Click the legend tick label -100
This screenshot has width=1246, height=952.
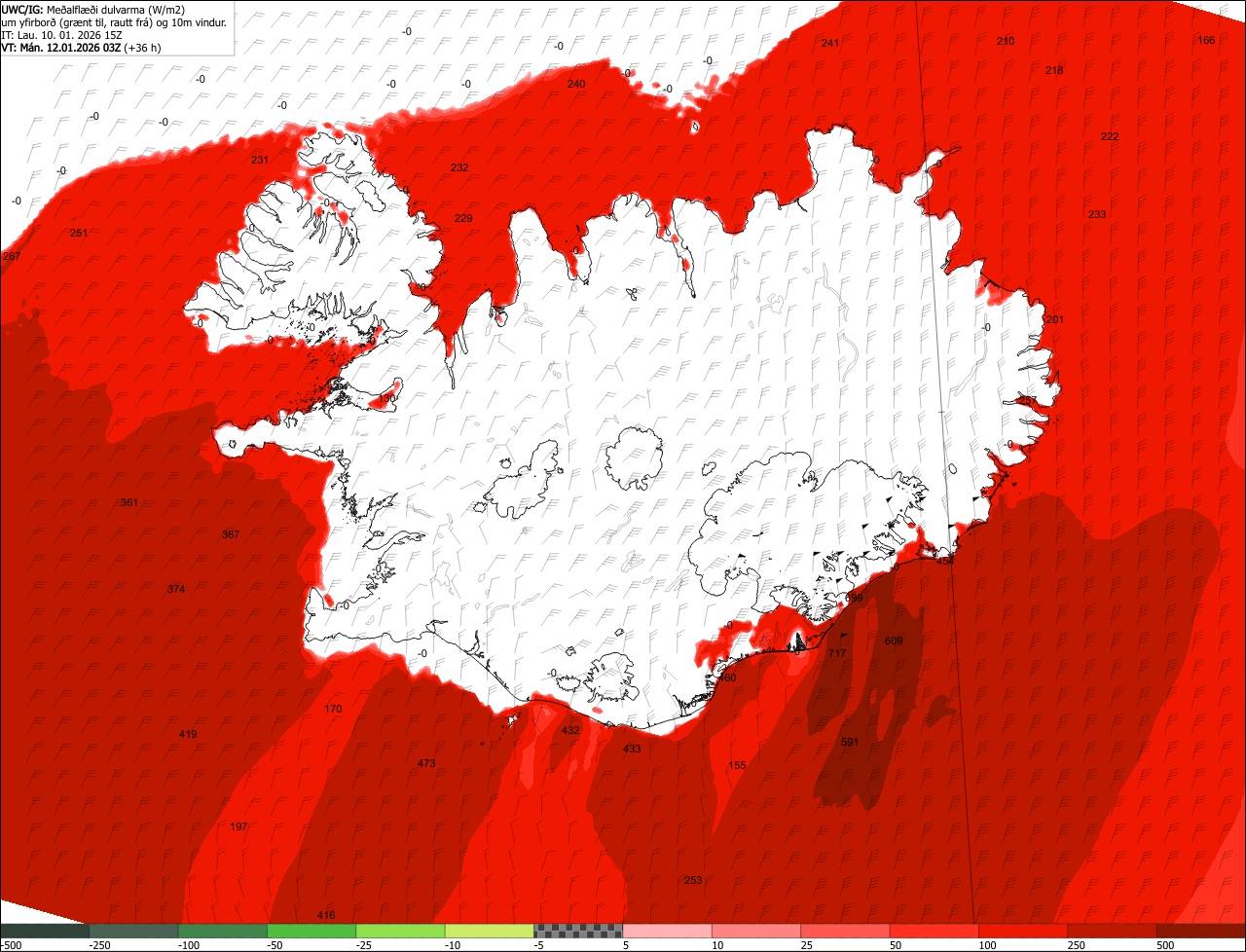189,945
